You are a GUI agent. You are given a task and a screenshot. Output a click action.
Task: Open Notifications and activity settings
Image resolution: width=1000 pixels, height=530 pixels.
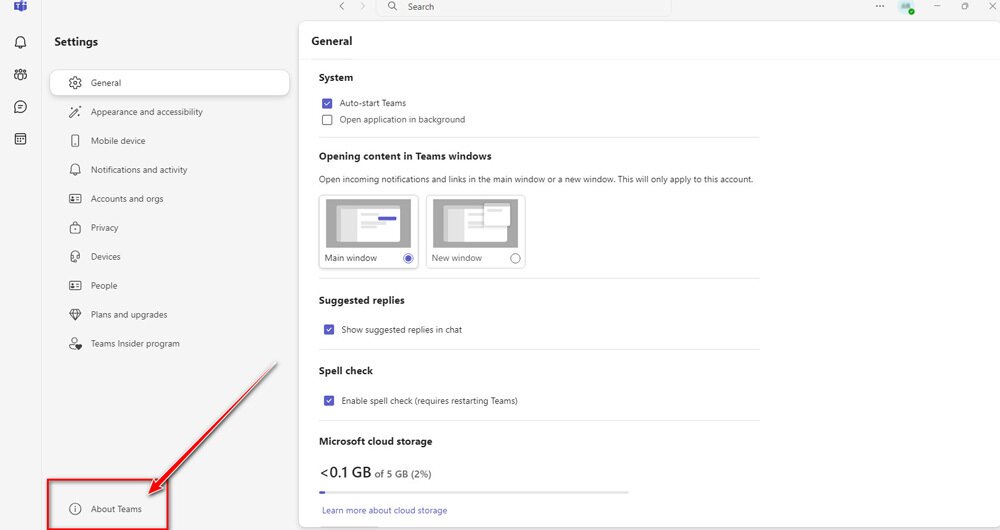click(x=170, y=170)
